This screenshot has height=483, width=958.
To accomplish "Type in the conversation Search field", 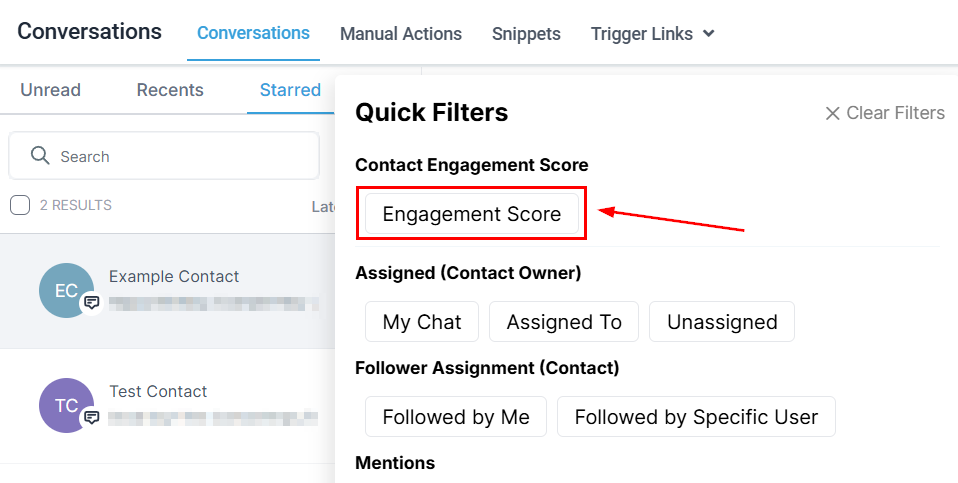I will click(x=180, y=156).
